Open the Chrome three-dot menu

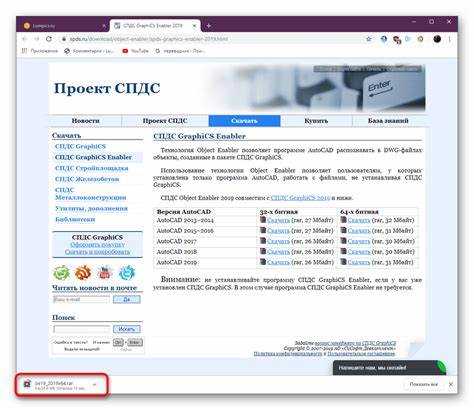tap(450, 39)
